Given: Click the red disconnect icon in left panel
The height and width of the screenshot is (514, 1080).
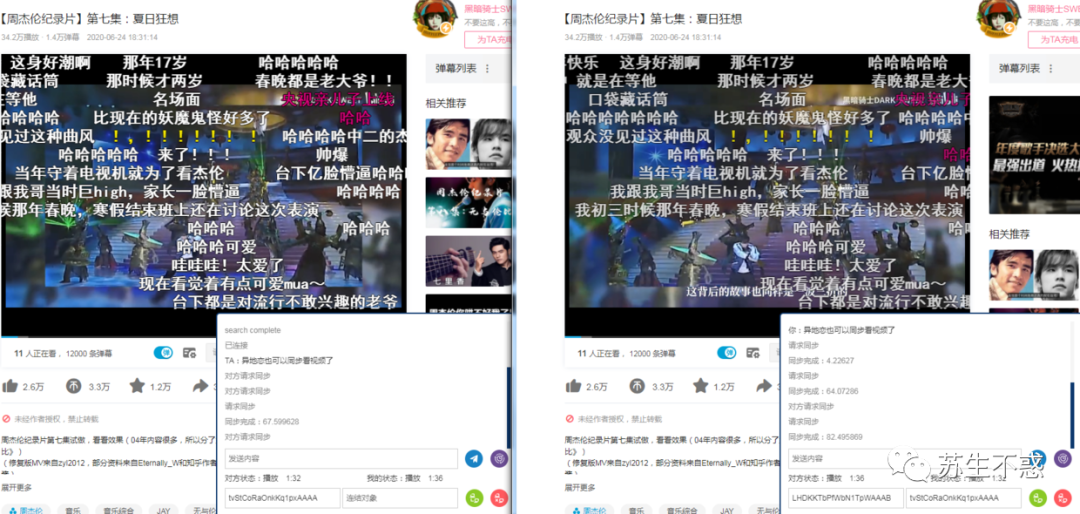Looking at the screenshot, I should [499, 497].
